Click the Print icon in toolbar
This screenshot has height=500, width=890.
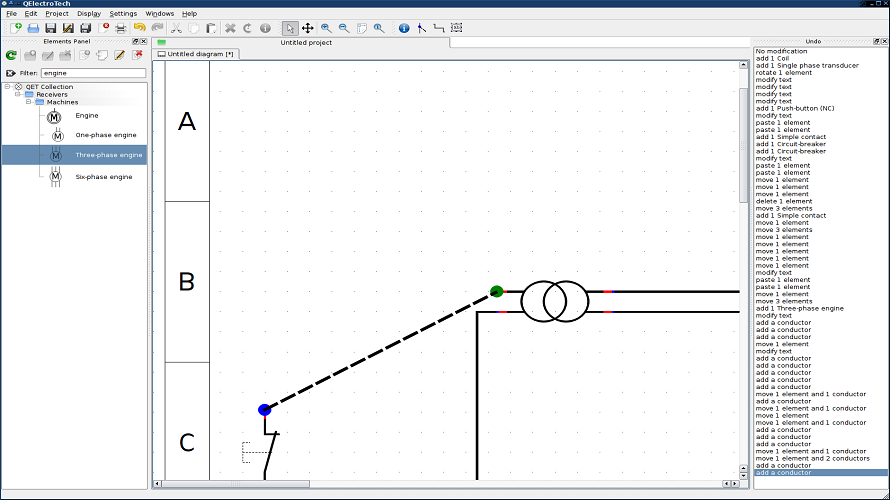point(121,28)
